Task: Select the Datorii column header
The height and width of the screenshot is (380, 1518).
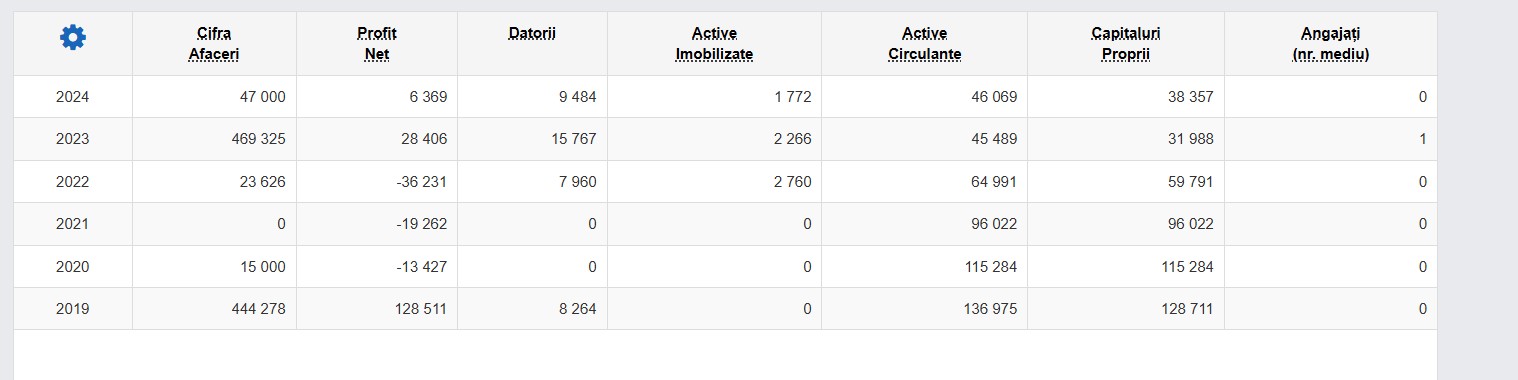Action: coord(532,34)
